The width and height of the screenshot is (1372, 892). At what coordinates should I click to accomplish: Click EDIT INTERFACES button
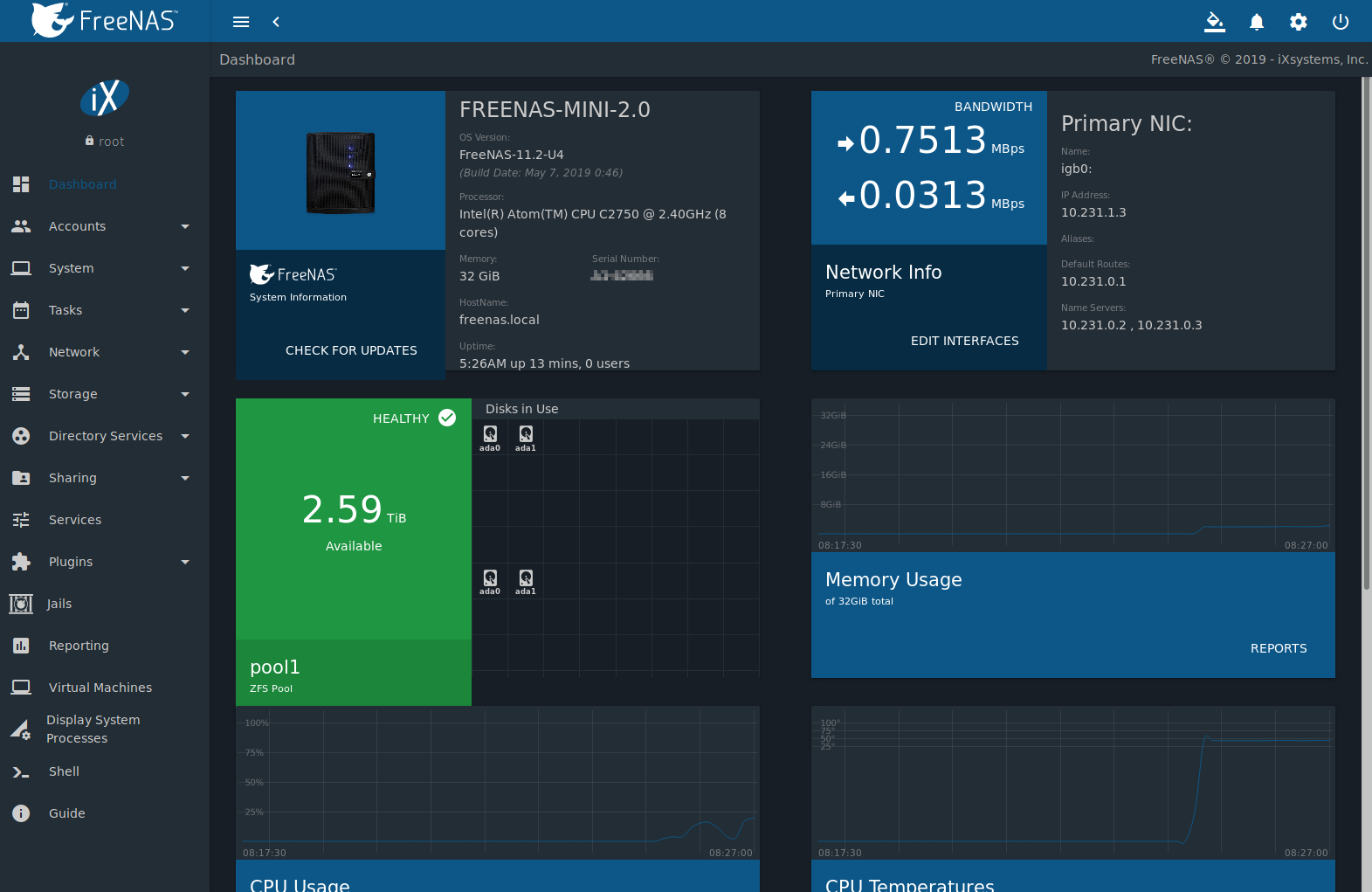click(964, 341)
